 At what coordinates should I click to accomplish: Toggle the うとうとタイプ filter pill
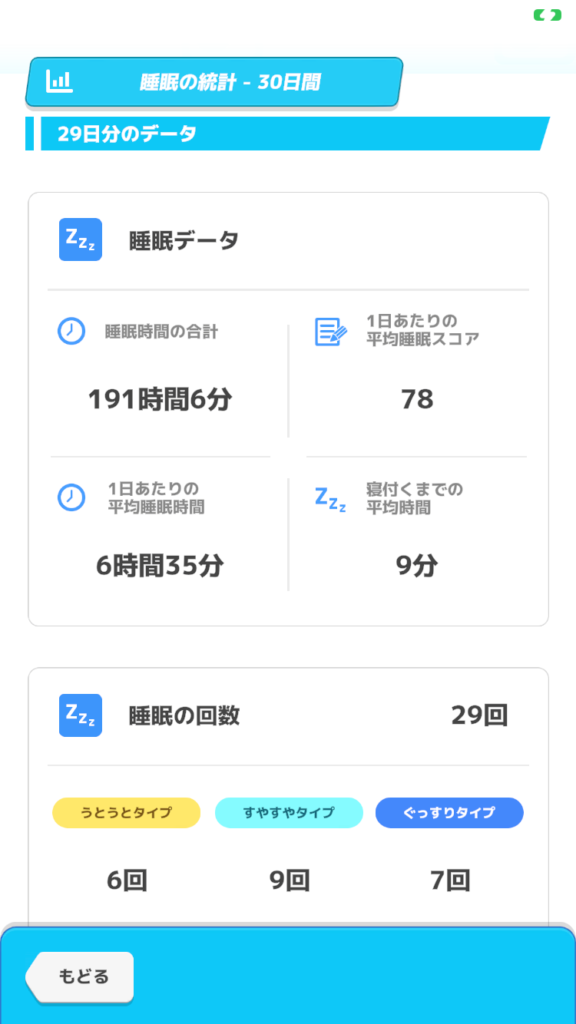tap(125, 813)
